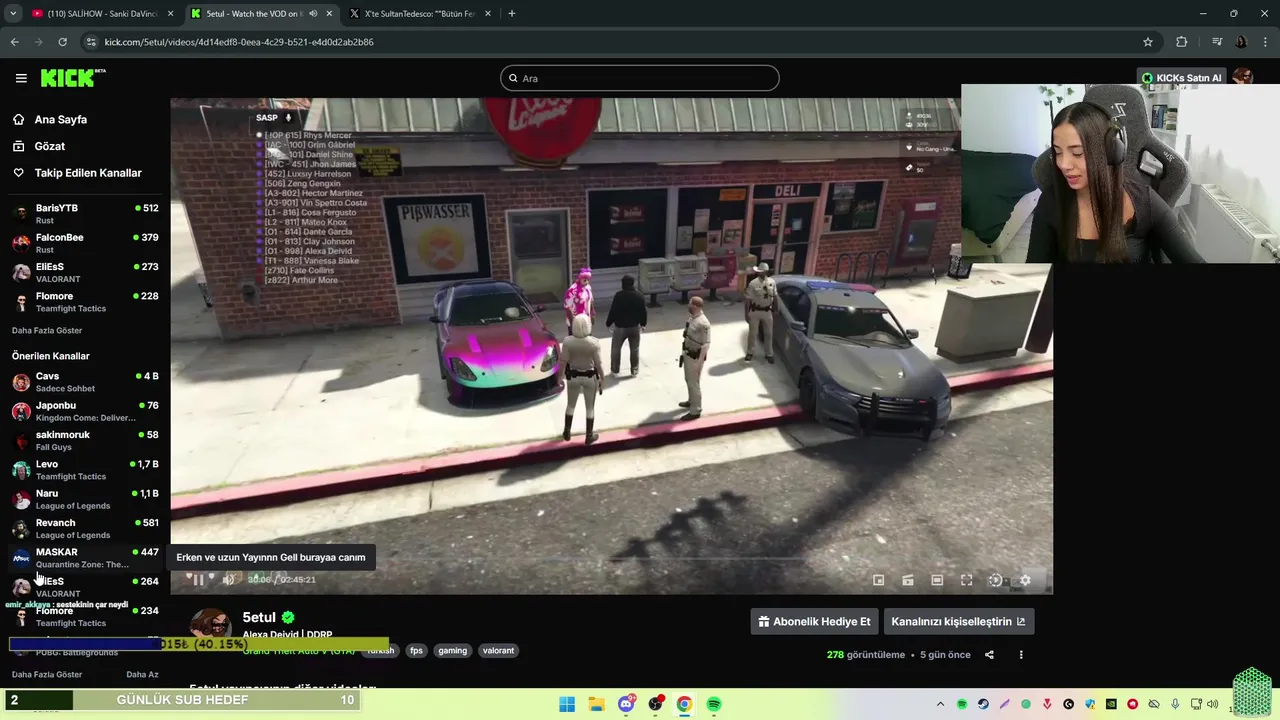This screenshot has height=720, width=1280.
Task: Close the SultanTedesco X tab
Action: [x=487, y=14]
